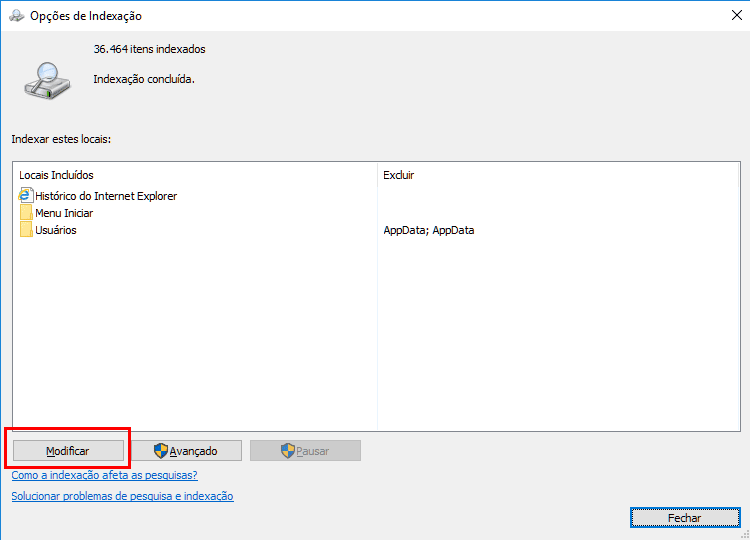This screenshot has height=540, width=750.
Task: Click the 'AppData; AppData' excluded entry
Action: 429,230
